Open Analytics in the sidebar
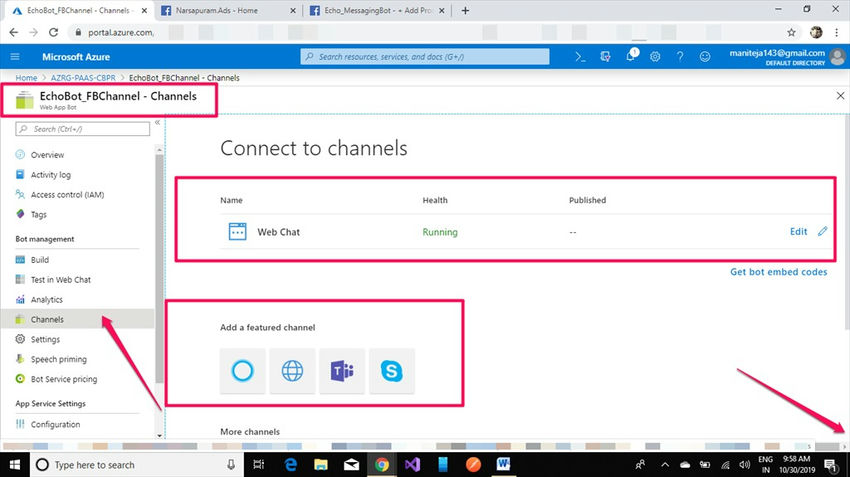Screen dimensions: 850x477 47,300
